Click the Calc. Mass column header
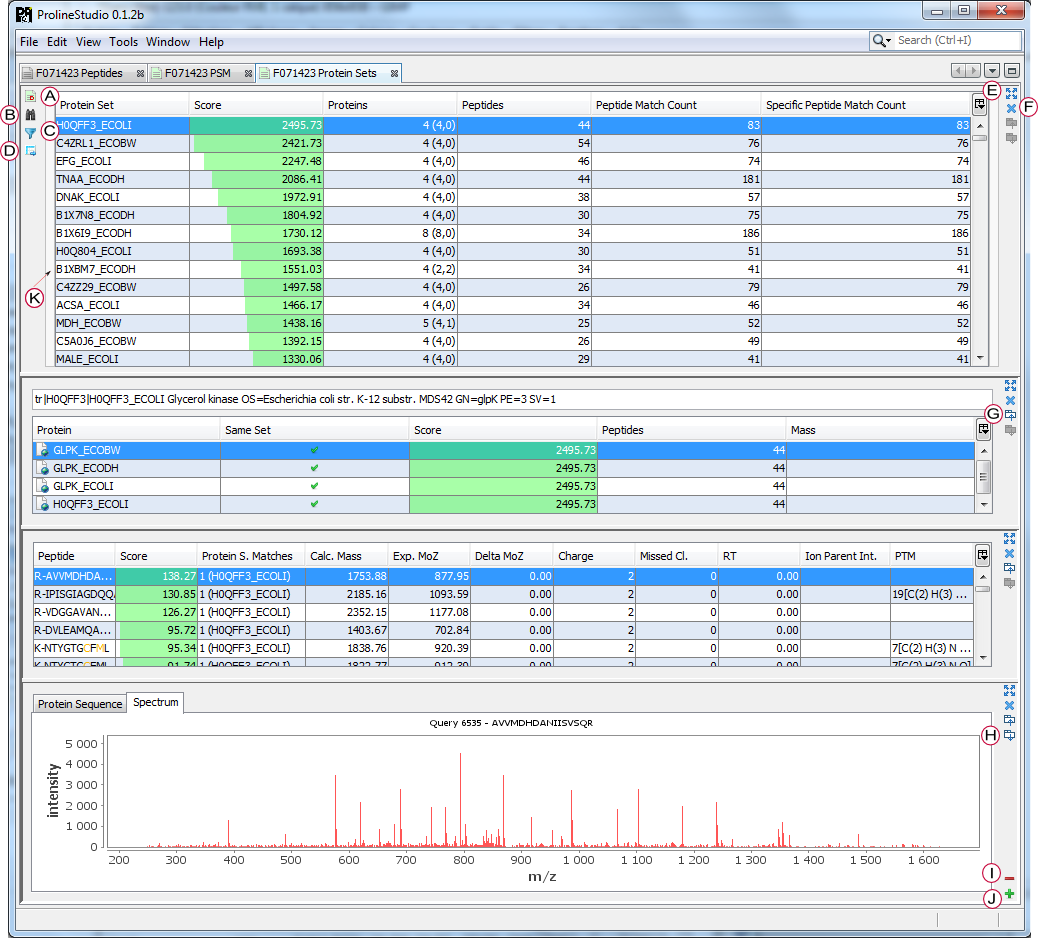Image resolution: width=1038 pixels, height=938 pixels. [x=335, y=556]
